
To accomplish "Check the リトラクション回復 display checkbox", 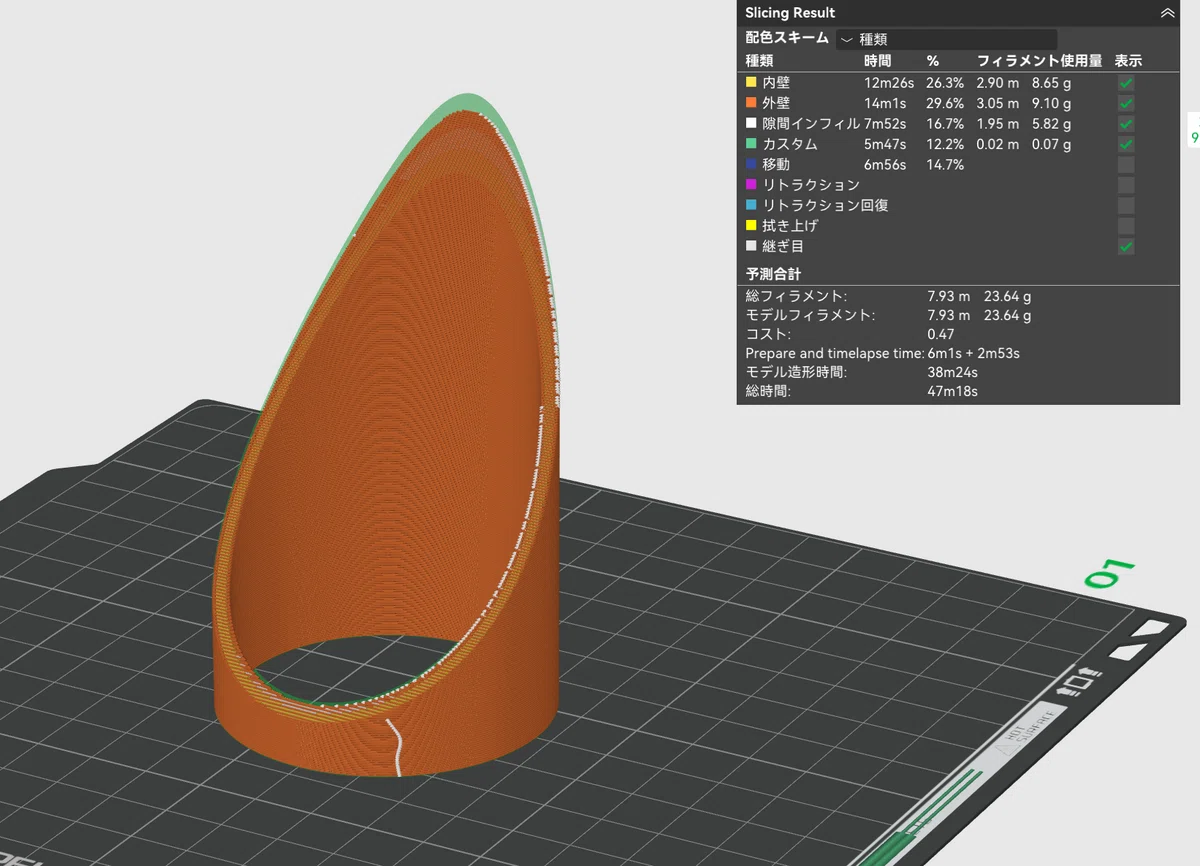I will pyautogui.click(x=1126, y=205).
